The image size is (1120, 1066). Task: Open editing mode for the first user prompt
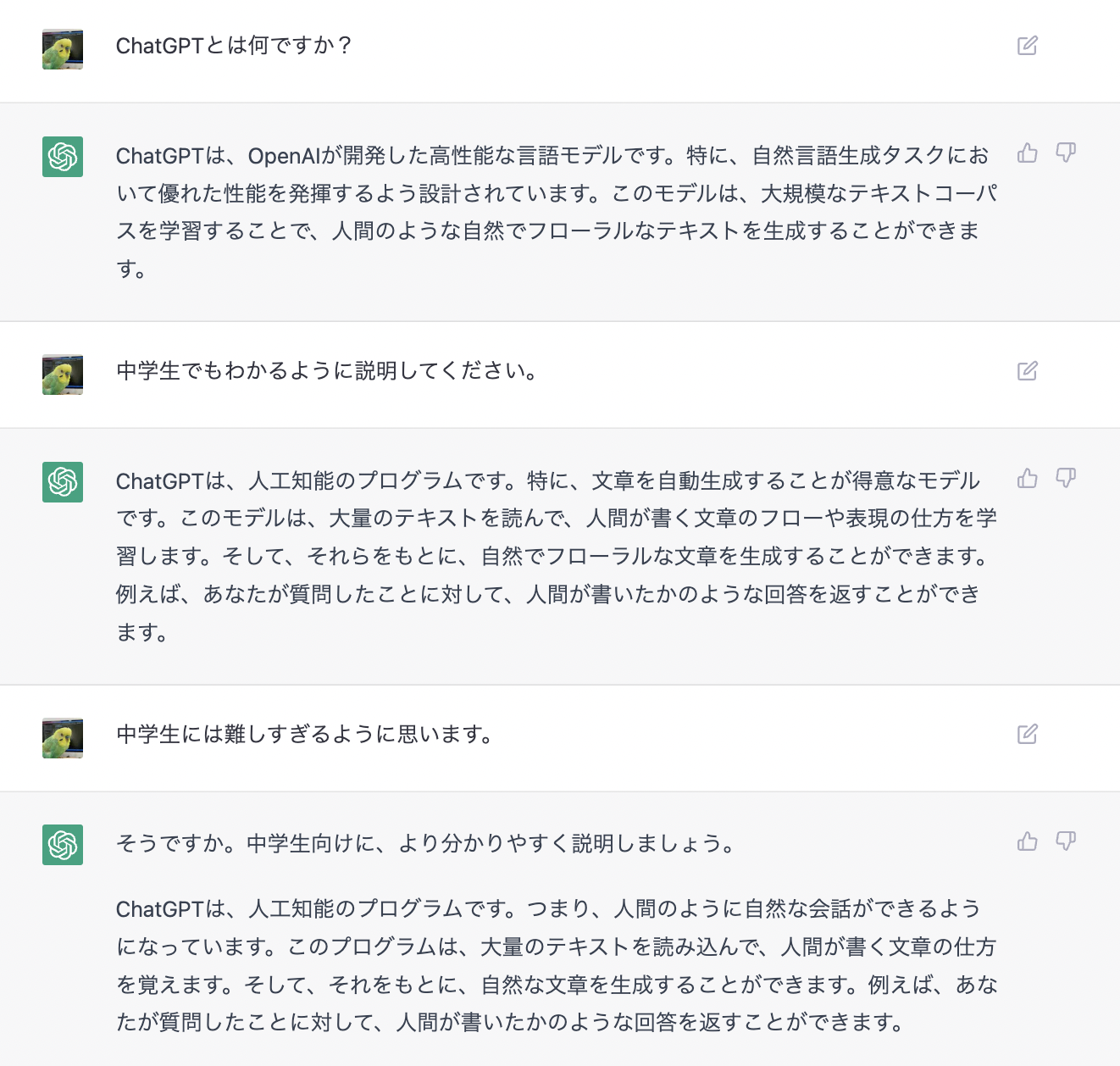tap(1028, 46)
